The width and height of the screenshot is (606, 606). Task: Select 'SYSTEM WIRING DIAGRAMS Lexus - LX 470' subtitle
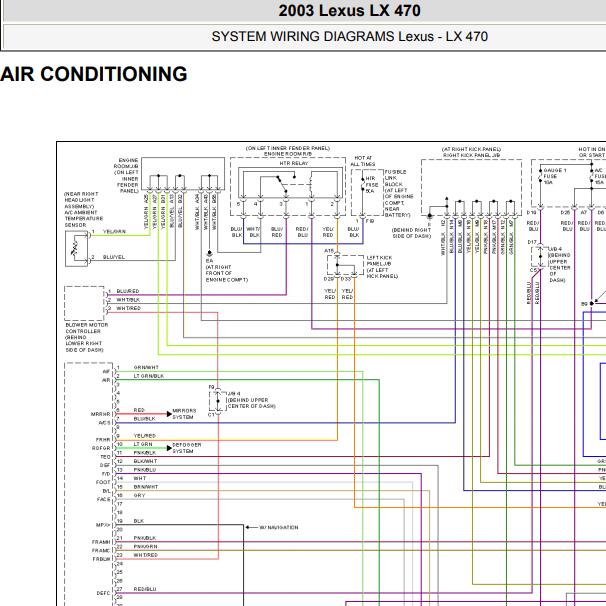point(349,36)
